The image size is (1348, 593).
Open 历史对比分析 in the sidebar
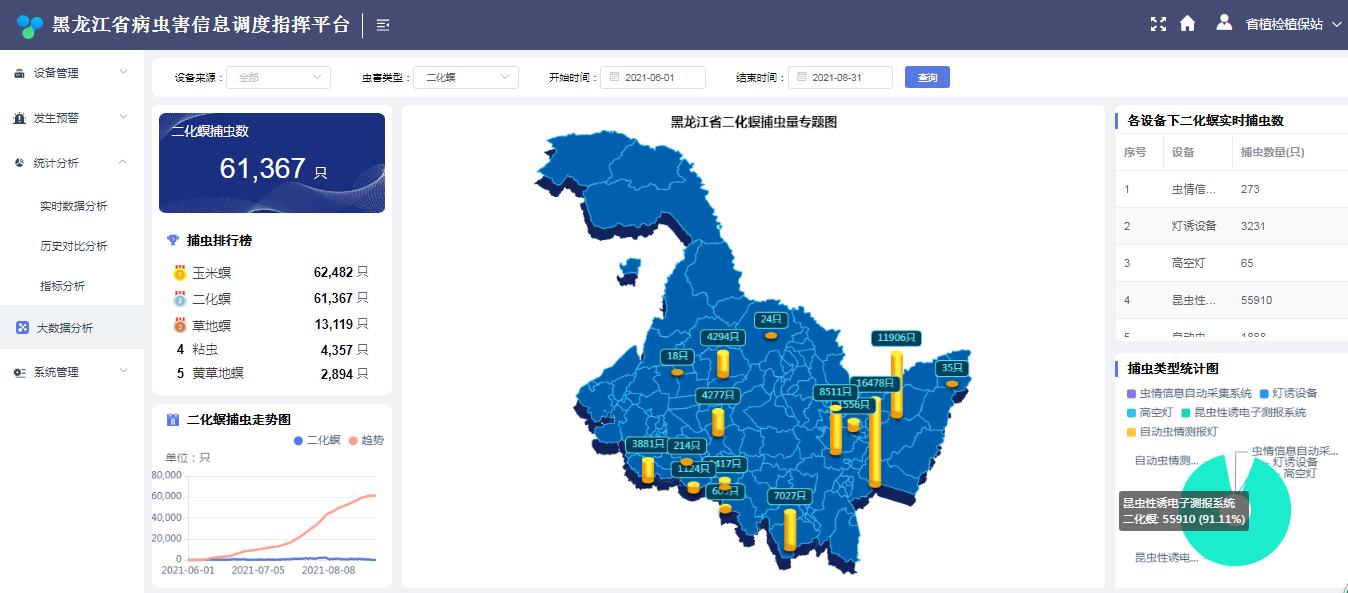pyautogui.click(x=73, y=246)
